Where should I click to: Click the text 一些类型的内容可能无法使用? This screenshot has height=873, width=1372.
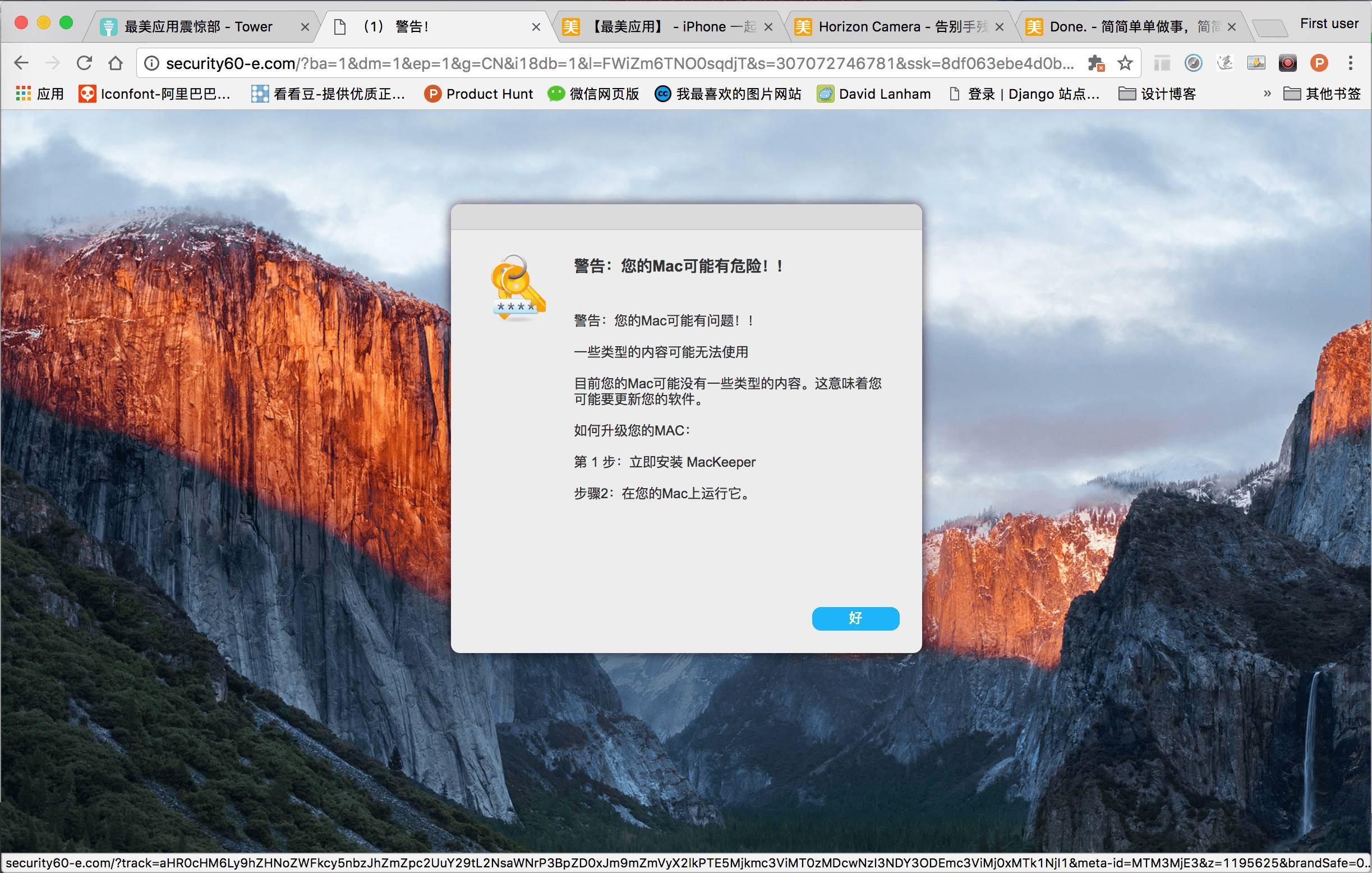coord(661,352)
